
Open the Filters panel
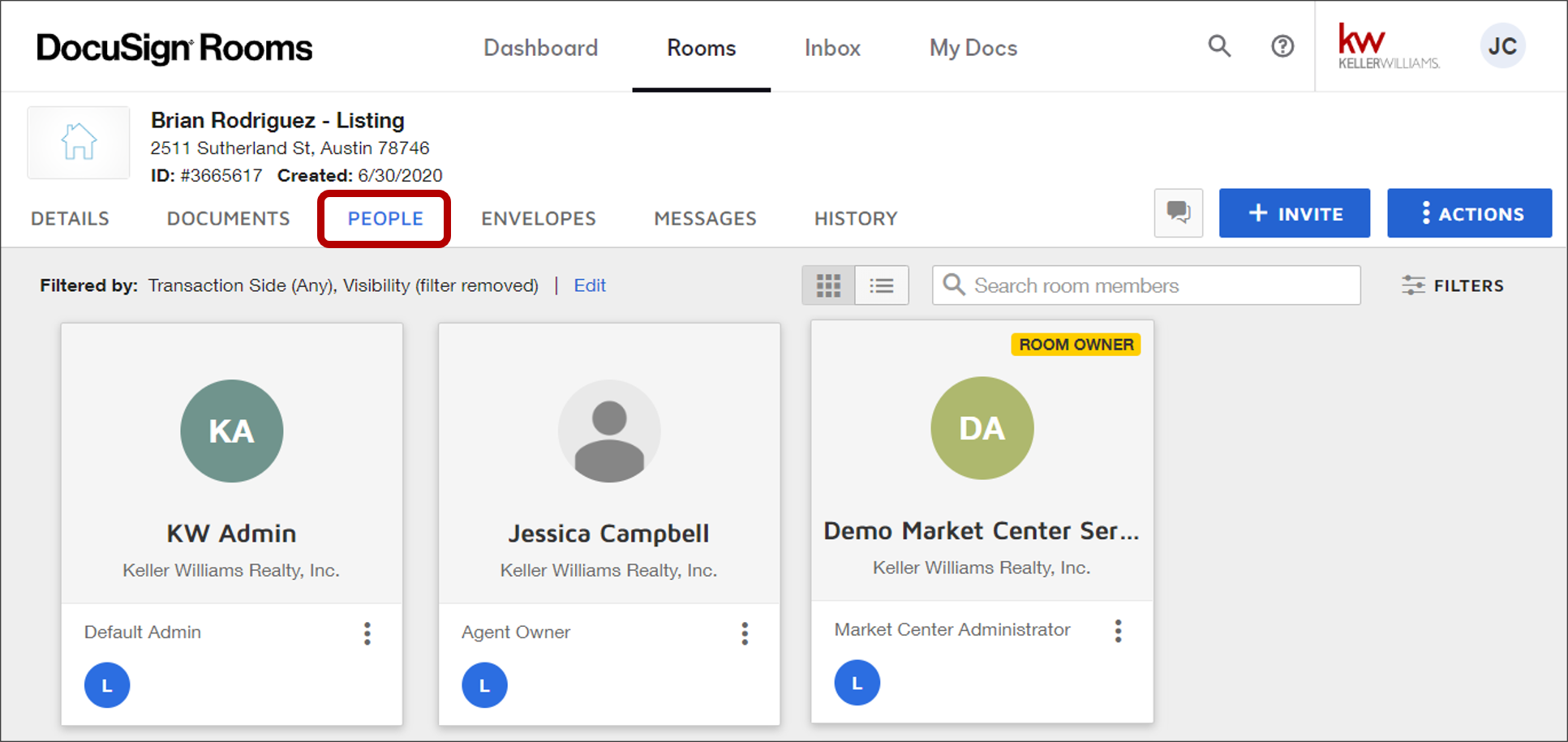tap(1453, 285)
